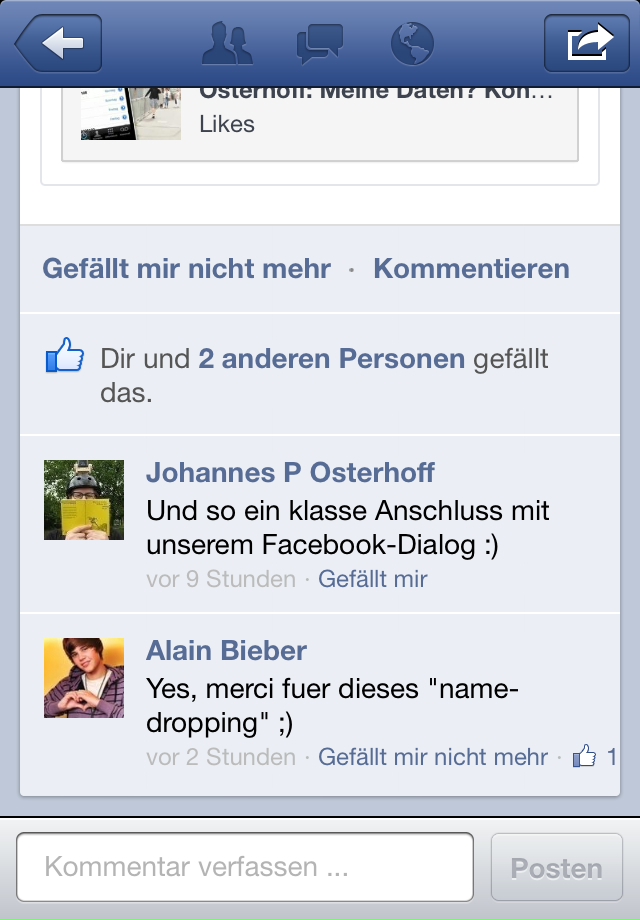
Task: Open the notifications globe icon
Action: pos(412,43)
